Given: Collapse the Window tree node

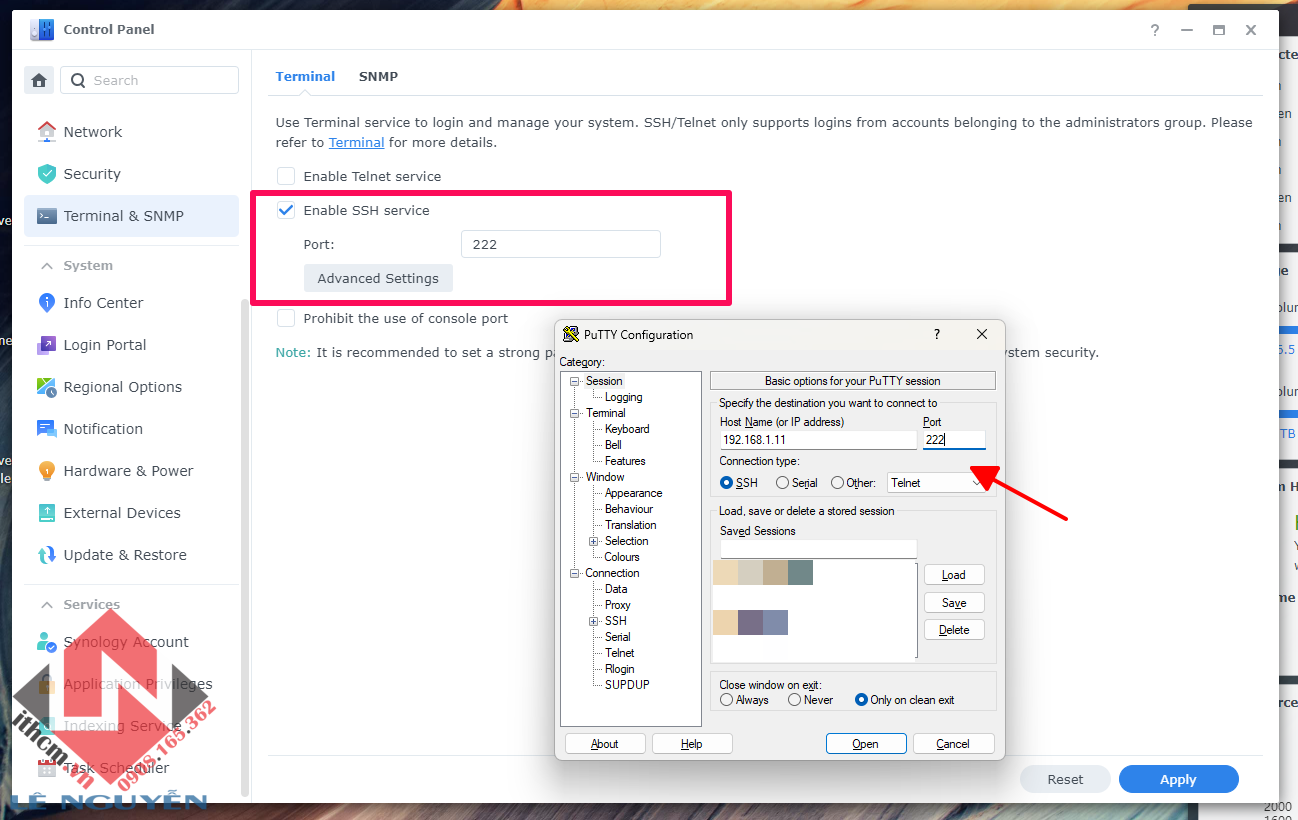Looking at the screenshot, I should pyautogui.click(x=575, y=477).
